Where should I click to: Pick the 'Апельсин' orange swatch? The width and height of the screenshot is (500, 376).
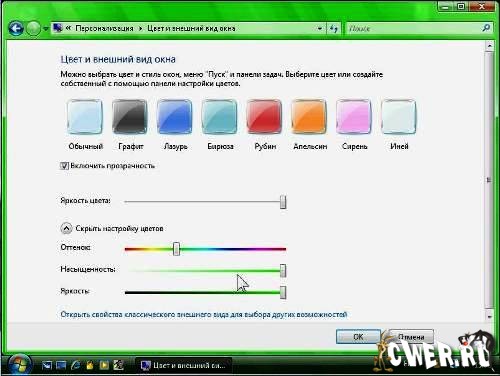click(309, 117)
